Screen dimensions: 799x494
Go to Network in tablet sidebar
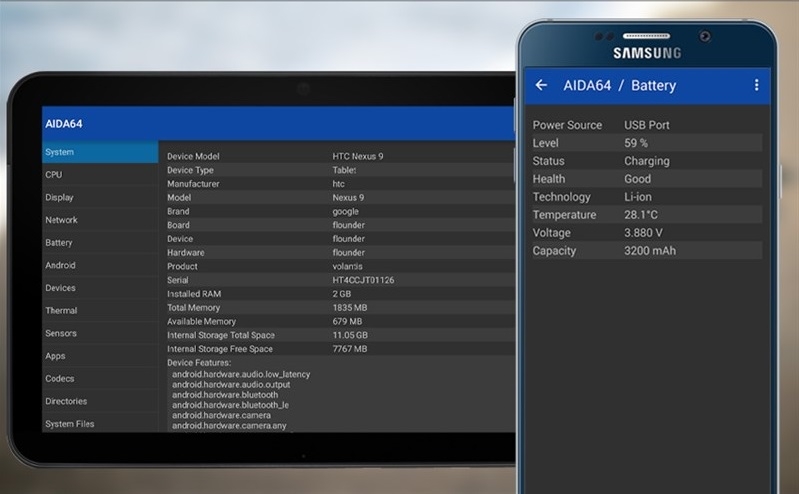[x=100, y=220]
